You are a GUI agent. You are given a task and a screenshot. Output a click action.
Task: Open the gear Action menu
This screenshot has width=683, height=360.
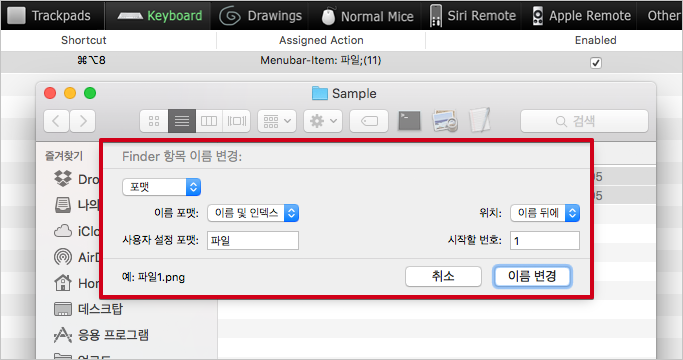(323, 121)
